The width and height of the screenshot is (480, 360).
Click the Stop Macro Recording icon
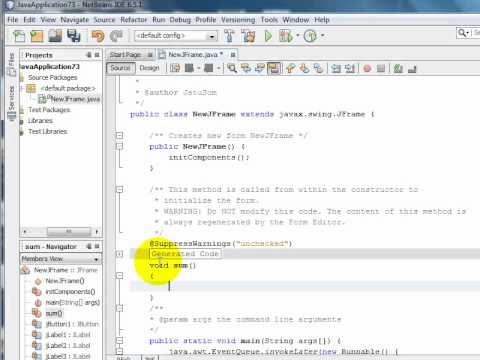point(381,69)
